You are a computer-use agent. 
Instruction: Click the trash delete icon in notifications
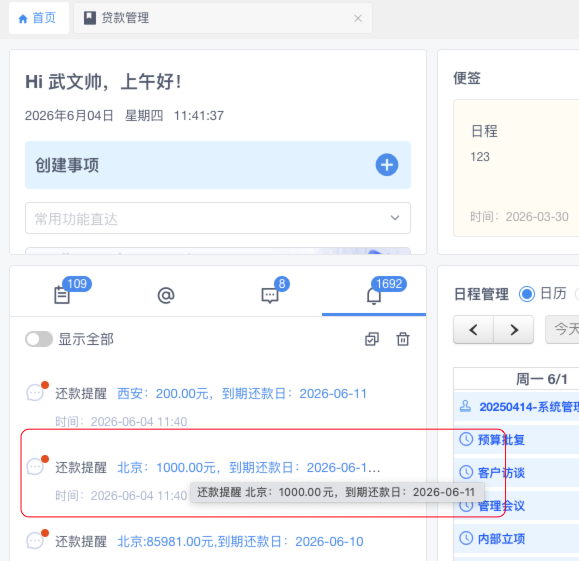[x=403, y=339]
